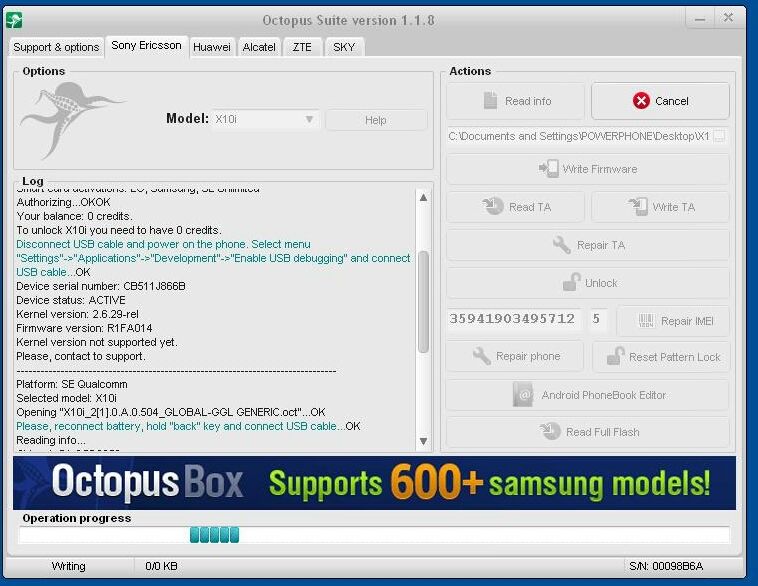
Task: Select the SKY tab
Action: (x=344, y=47)
